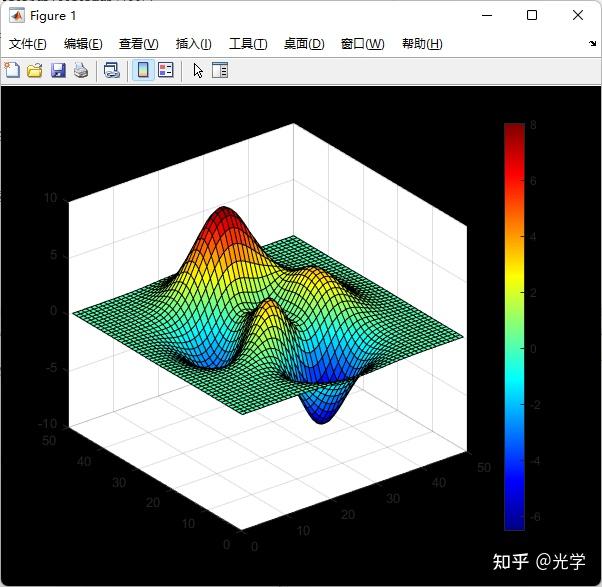Close the Figure 1 window
Image resolution: width=602 pixels, height=587 pixels.
click(x=578, y=15)
